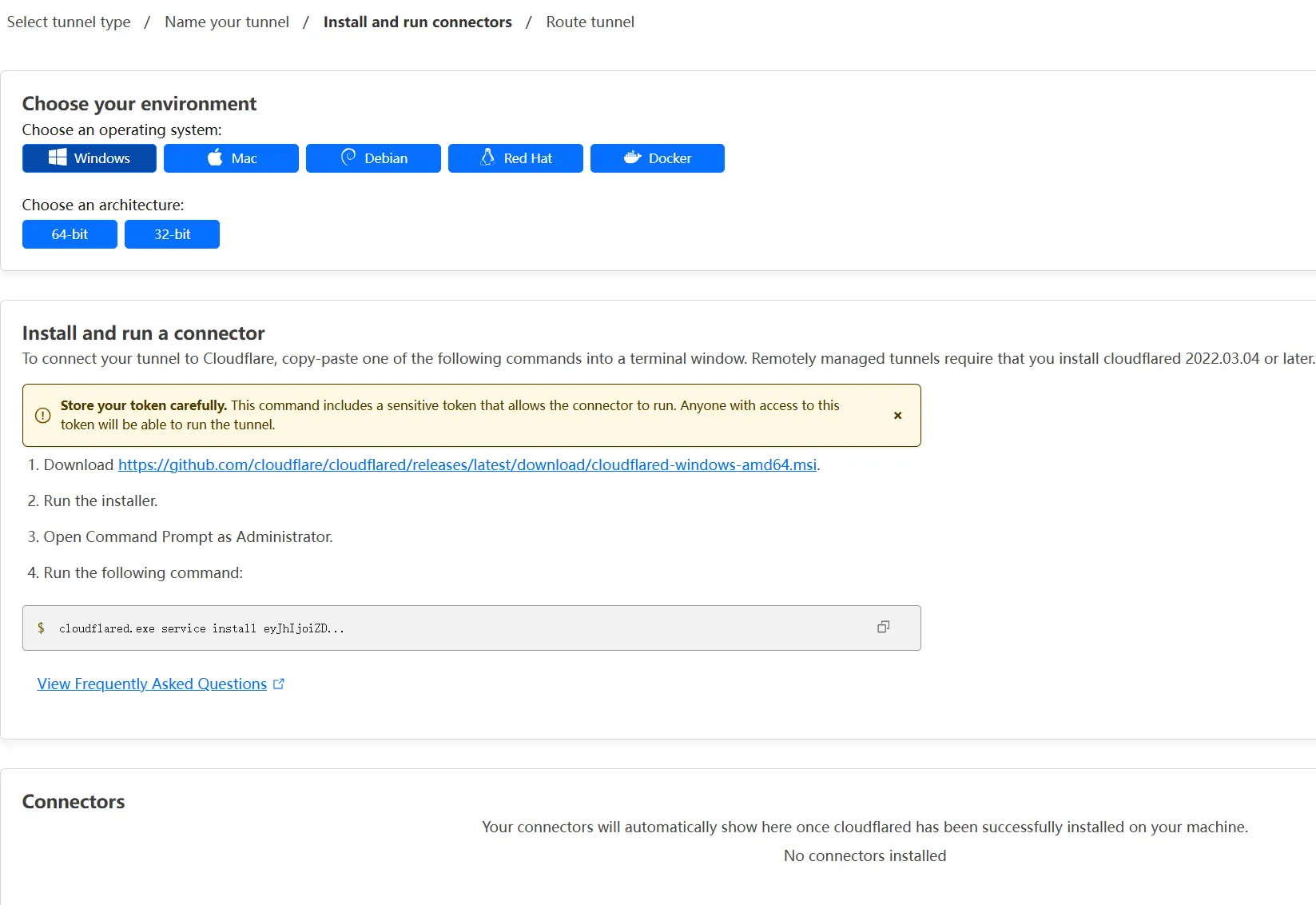Choose the 64-bit architecture
1316x905 pixels.
pos(70,234)
